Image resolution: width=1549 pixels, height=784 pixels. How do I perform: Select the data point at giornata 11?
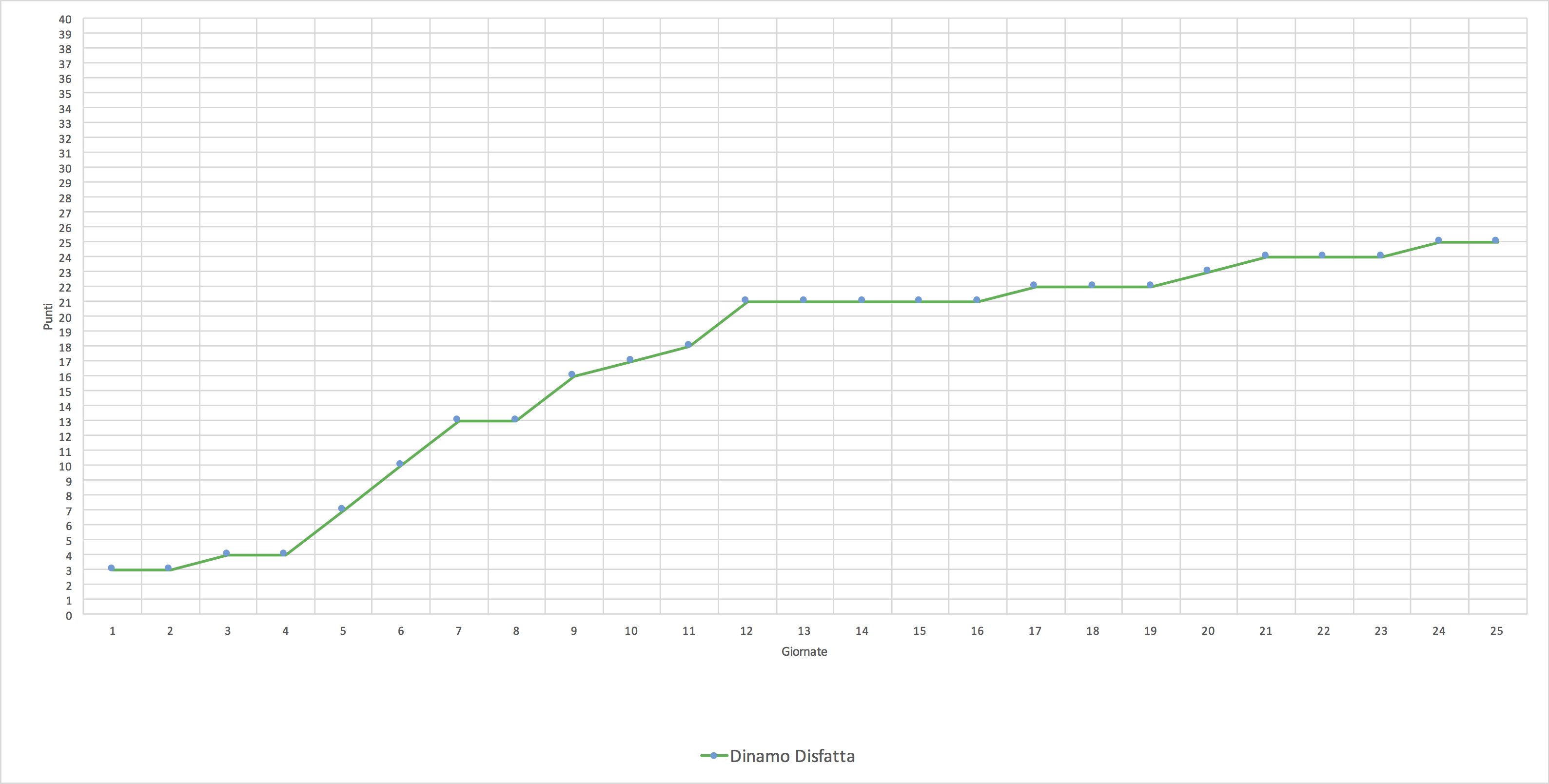pos(688,345)
